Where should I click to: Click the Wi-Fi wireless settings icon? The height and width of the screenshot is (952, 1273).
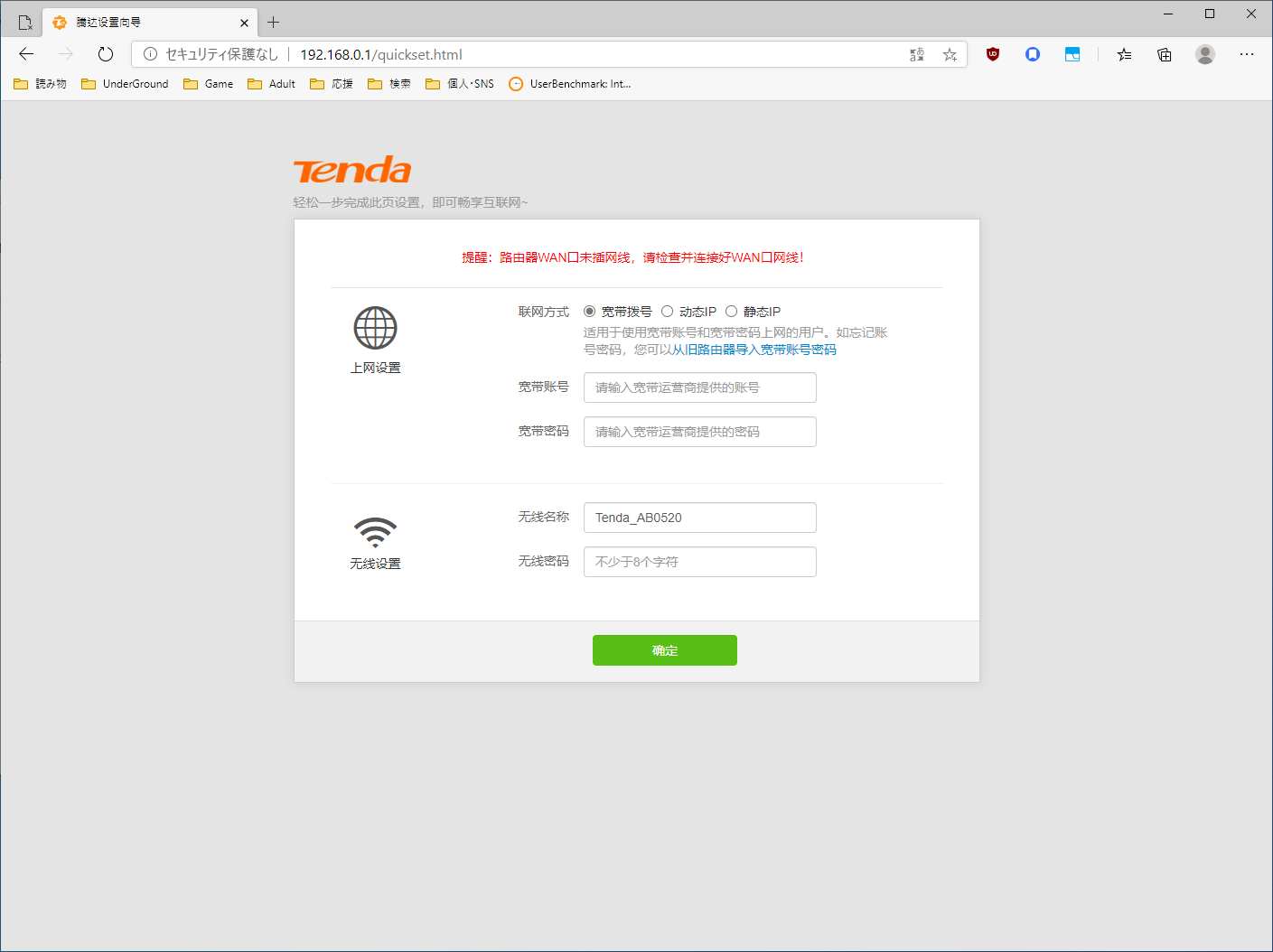coord(375,532)
